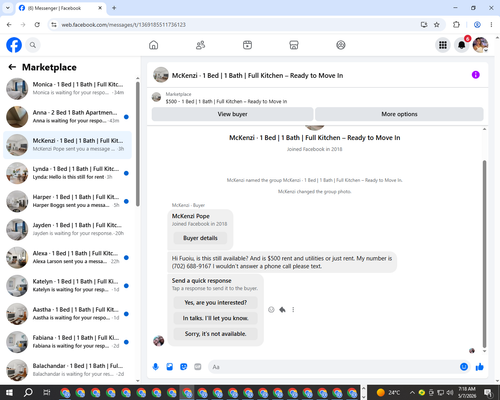Click the browser address bar URL
This screenshot has height=400, width=500.
coord(123,25)
